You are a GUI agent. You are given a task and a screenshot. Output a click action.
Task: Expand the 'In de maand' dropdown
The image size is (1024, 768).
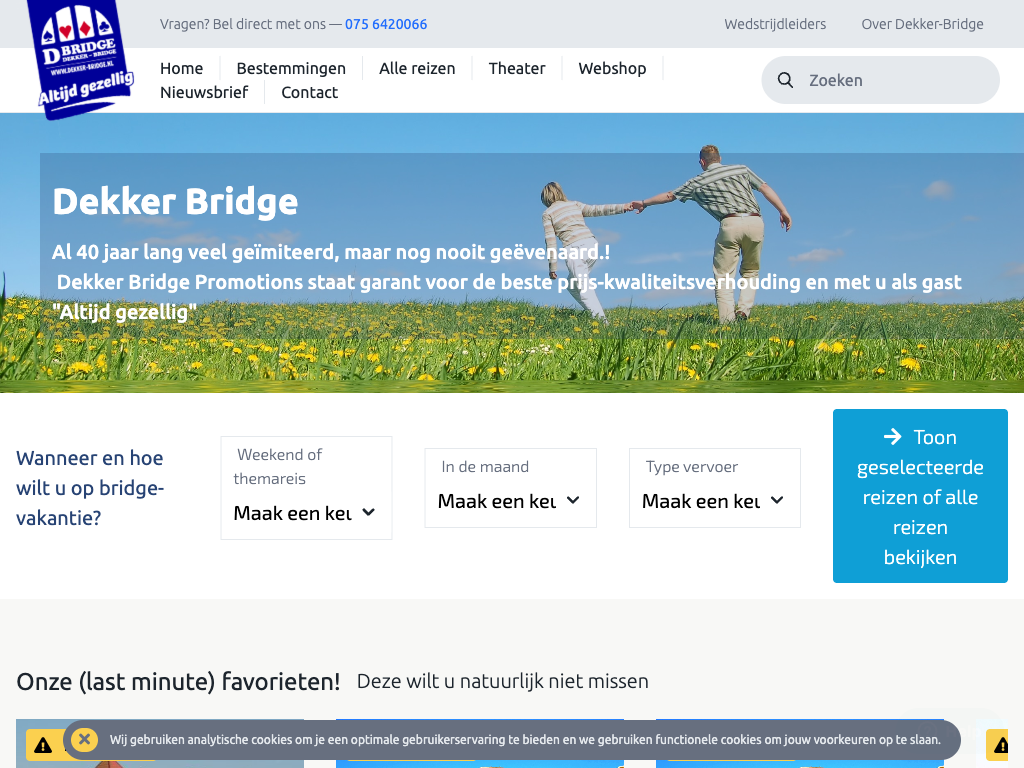(x=510, y=500)
